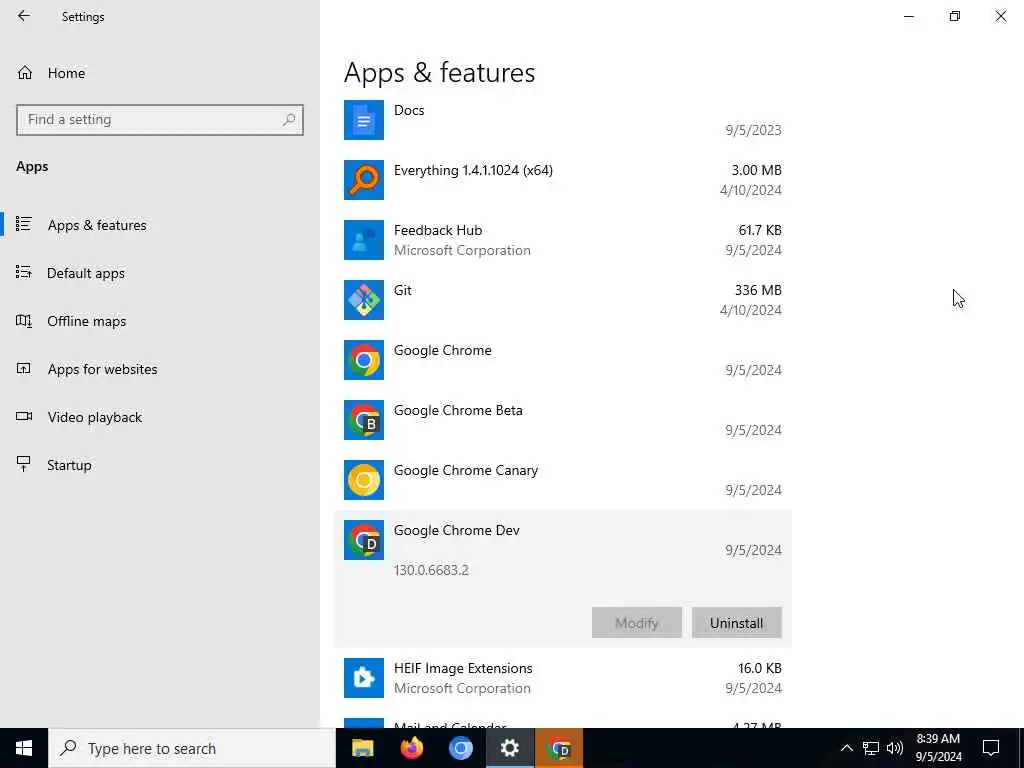Select the Git entry name
The width and height of the screenshot is (1024, 768).
tap(403, 291)
